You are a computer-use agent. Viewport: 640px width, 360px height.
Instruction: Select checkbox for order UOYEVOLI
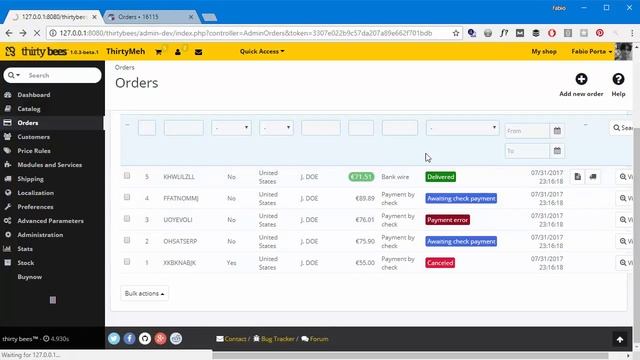coord(127,219)
